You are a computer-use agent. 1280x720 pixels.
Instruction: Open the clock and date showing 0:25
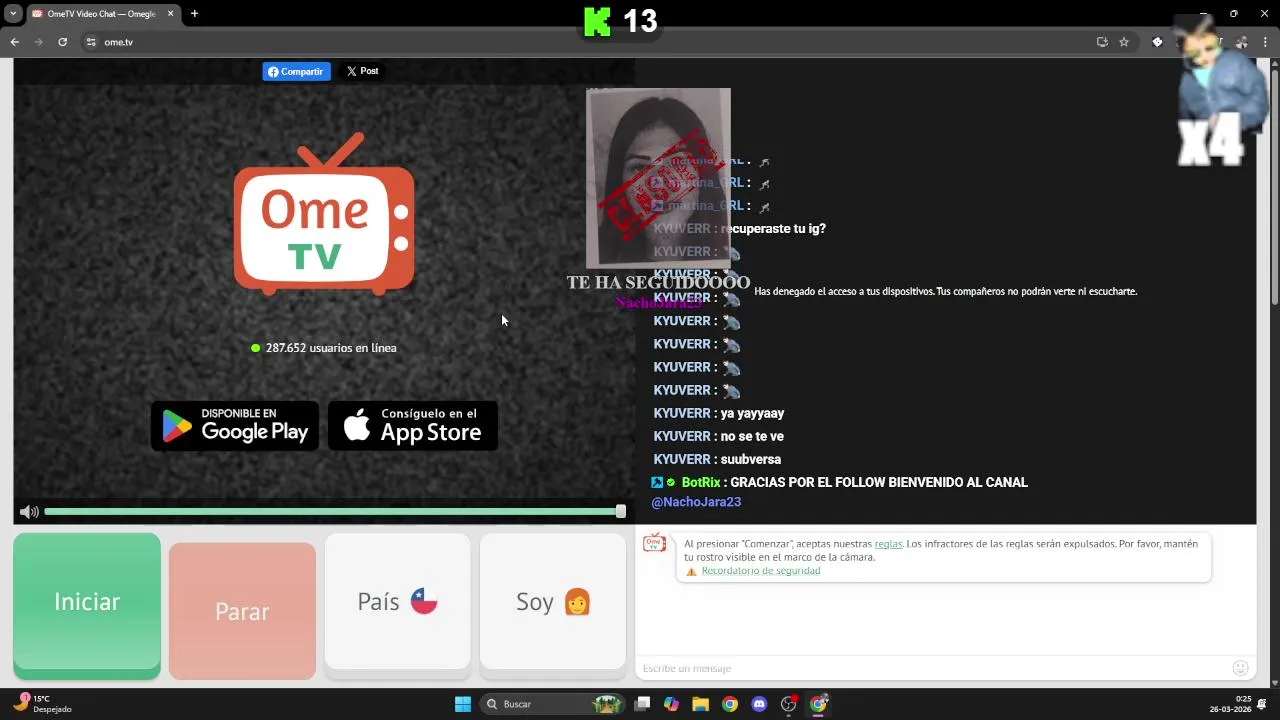point(1231,704)
